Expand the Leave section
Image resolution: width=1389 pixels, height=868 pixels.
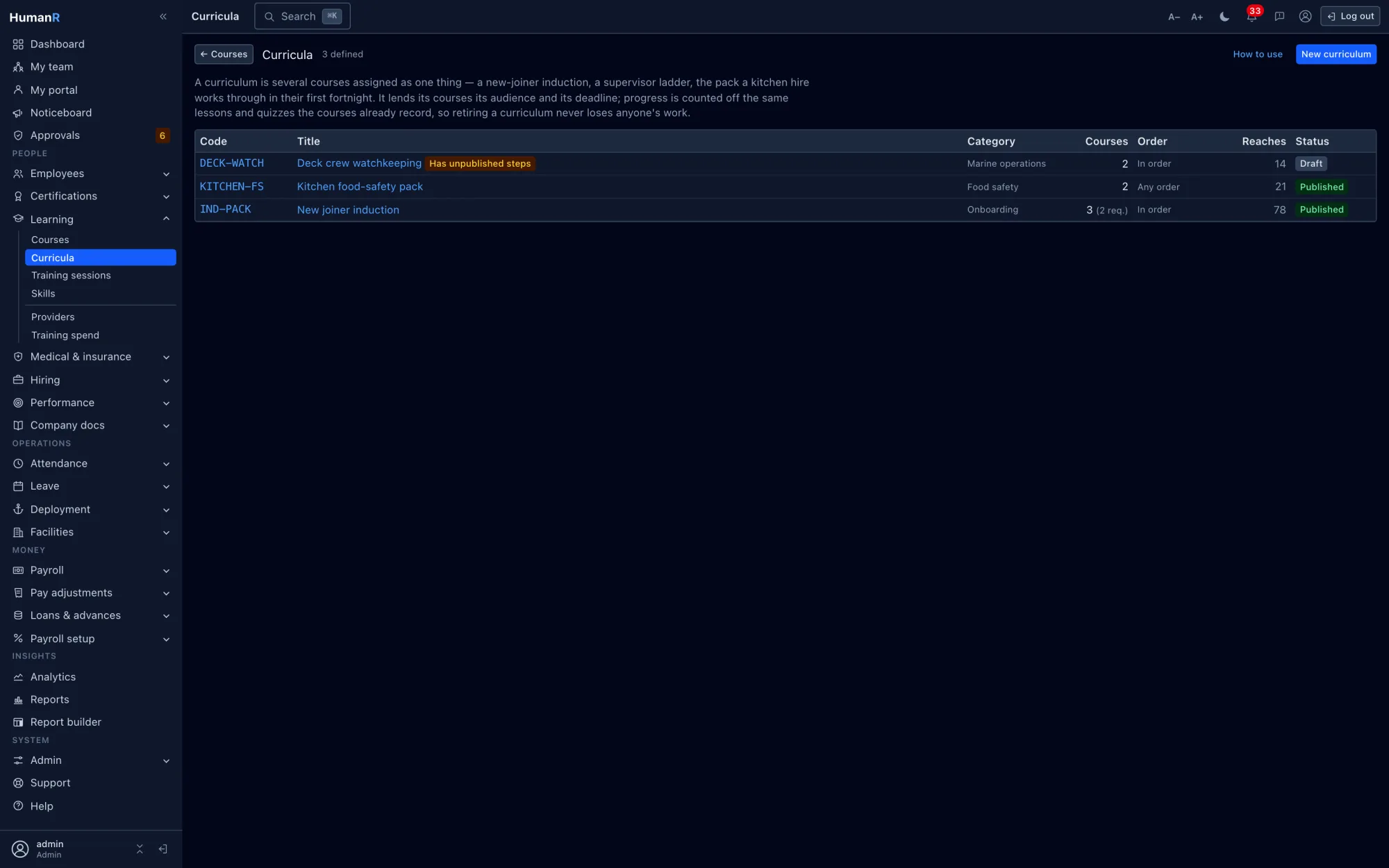[91, 487]
